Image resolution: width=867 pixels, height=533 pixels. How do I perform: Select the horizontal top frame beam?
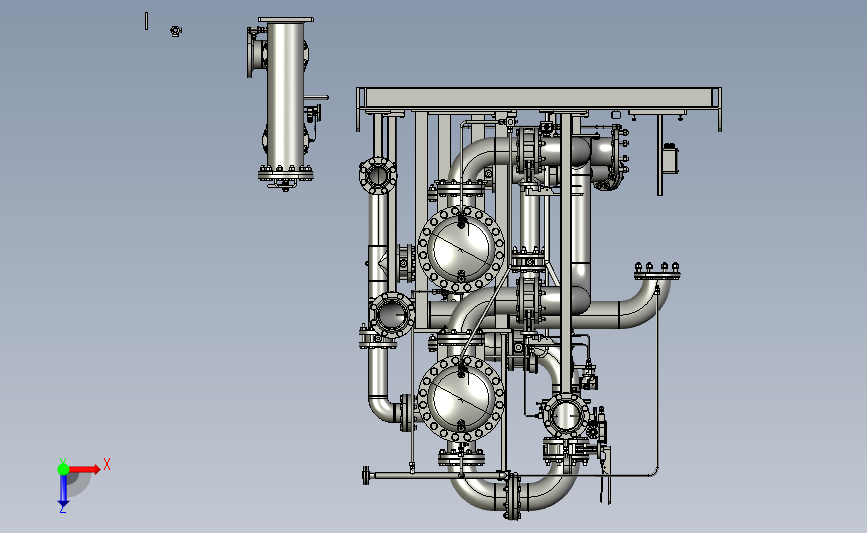[539, 98]
